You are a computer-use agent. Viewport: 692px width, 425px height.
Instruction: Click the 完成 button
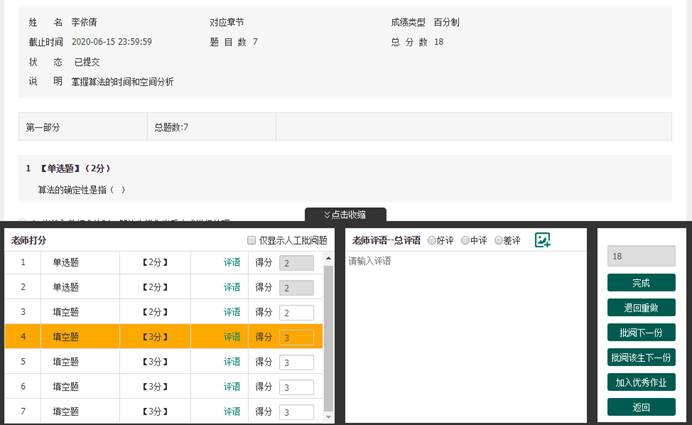click(640, 283)
